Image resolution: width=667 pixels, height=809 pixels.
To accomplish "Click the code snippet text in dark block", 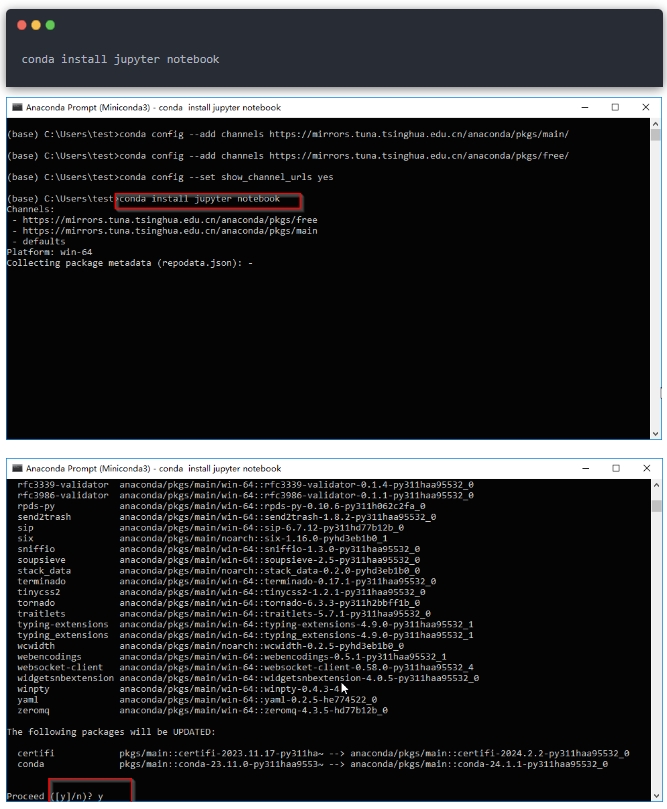I will (120, 59).
